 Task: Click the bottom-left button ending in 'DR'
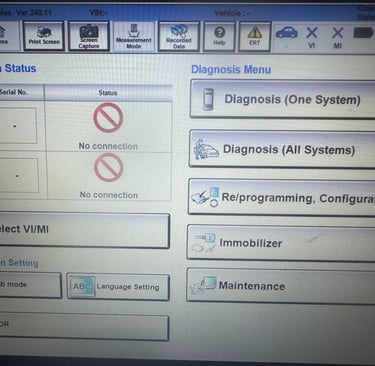point(84,326)
